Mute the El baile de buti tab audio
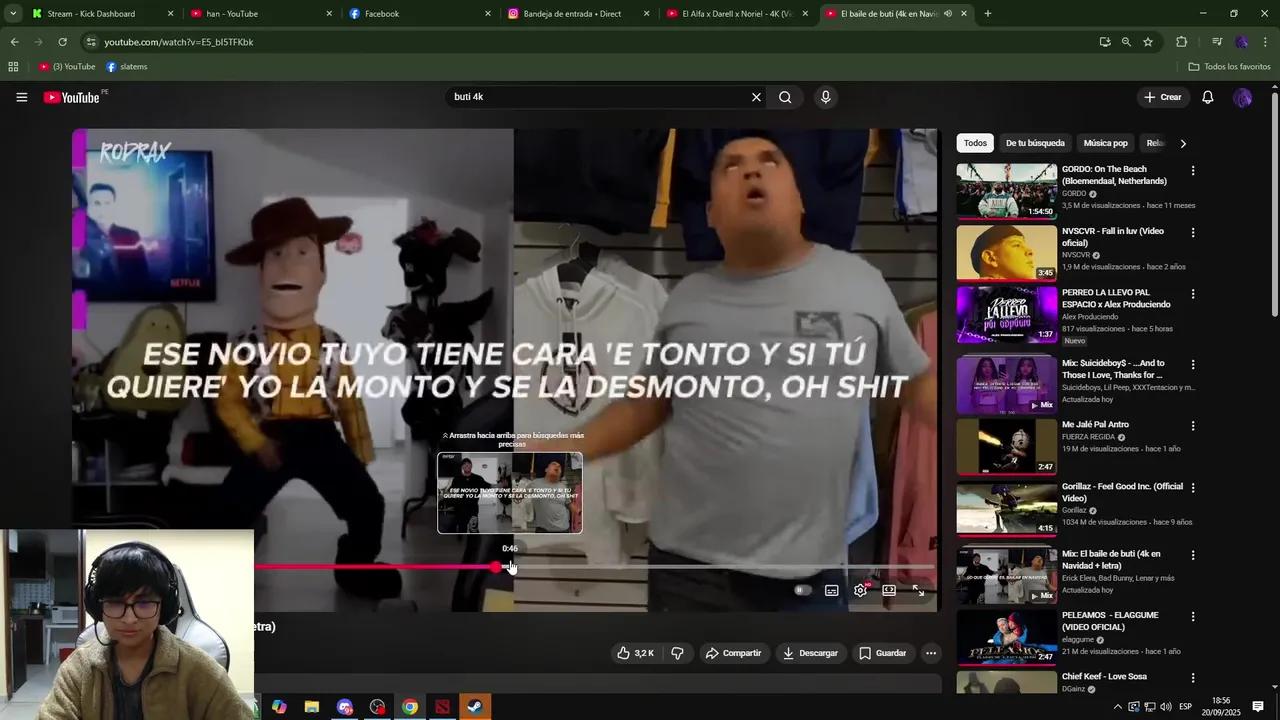The height and width of the screenshot is (720, 1280). click(947, 14)
